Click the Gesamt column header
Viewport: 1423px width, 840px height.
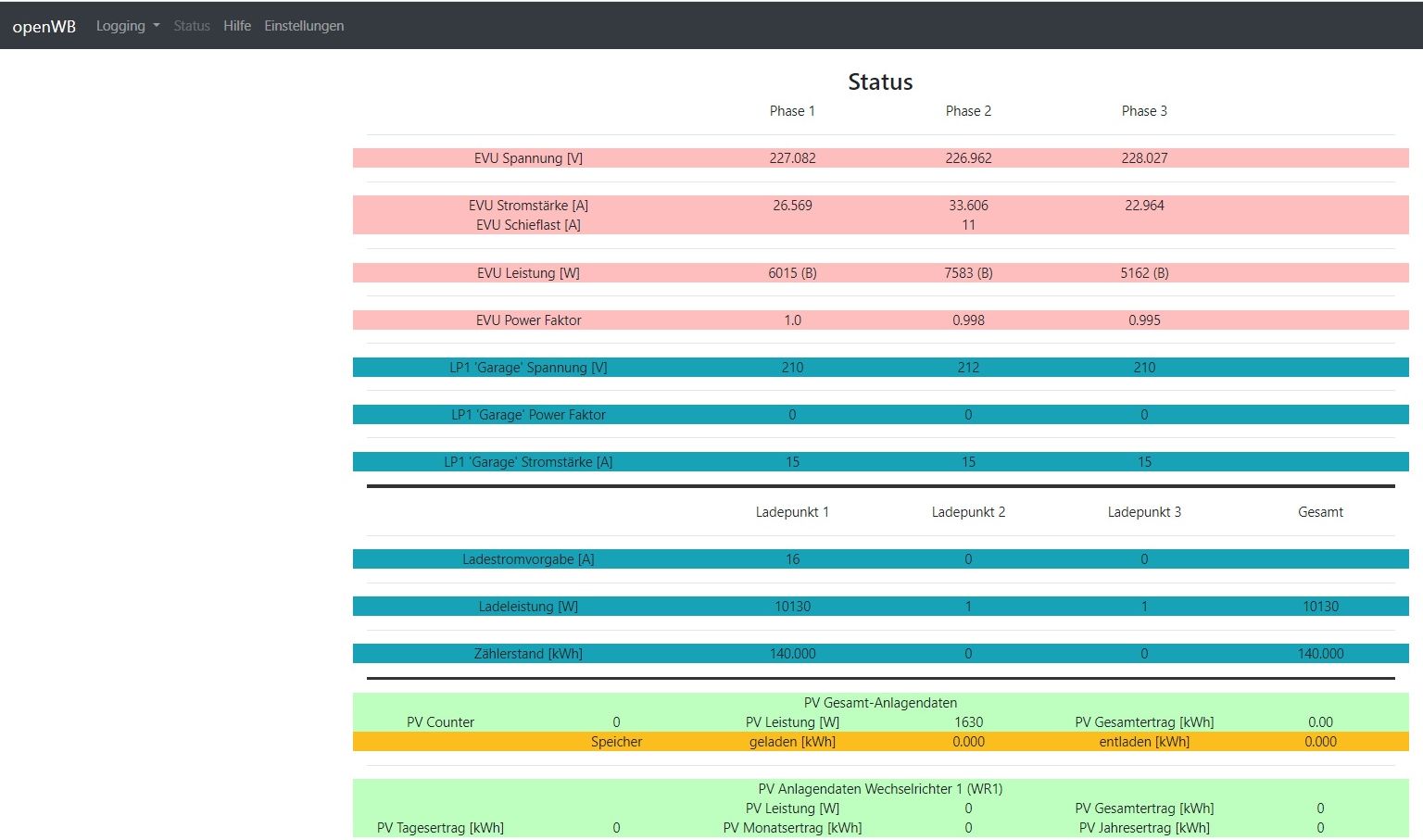1320,512
